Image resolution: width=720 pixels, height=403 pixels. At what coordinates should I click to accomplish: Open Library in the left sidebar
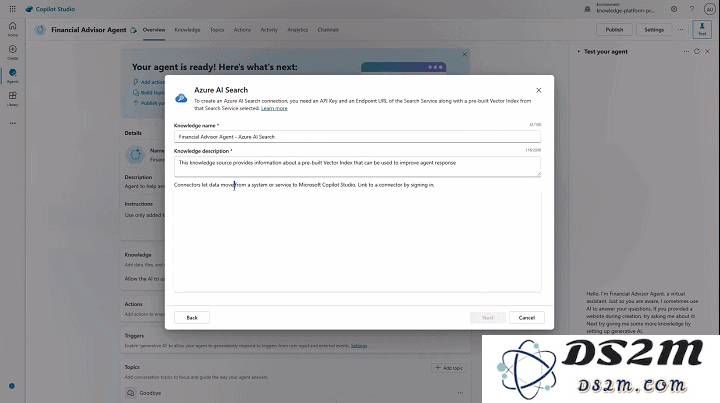click(12, 99)
